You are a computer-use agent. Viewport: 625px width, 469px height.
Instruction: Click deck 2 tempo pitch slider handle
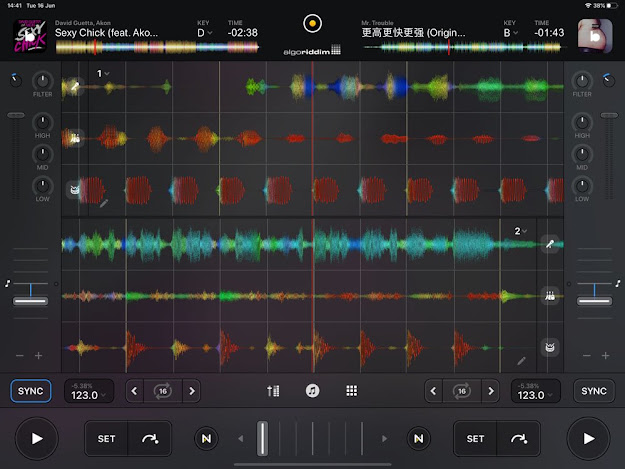594,301
